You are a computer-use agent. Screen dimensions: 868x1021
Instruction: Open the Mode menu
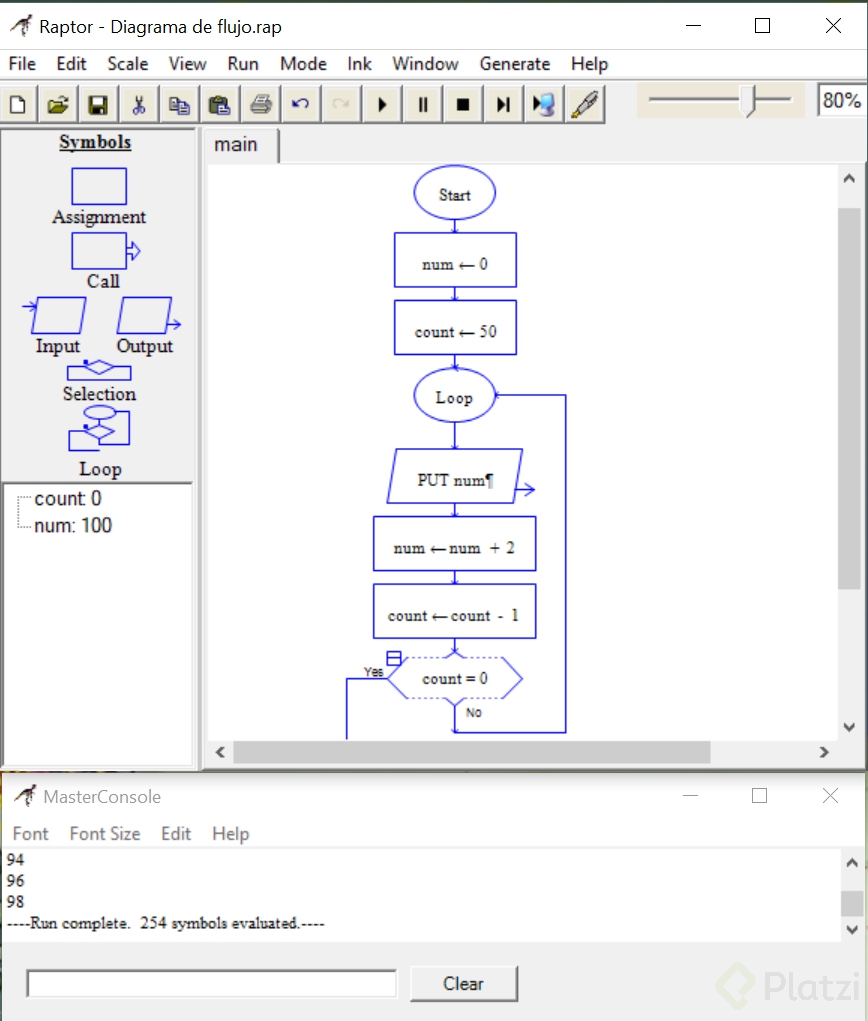click(x=303, y=64)
